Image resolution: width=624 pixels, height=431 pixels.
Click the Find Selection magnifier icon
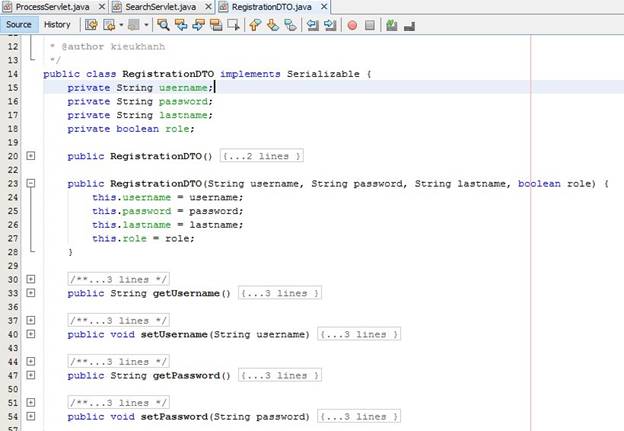pos(163,25)
